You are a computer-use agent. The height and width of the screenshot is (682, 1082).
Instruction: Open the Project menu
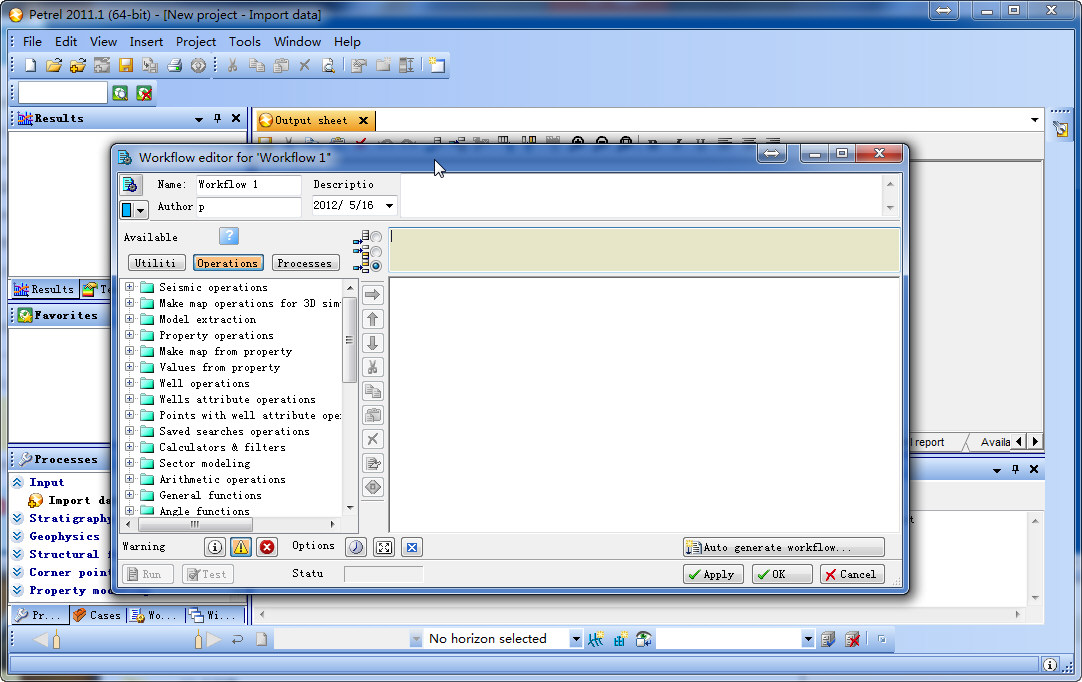point(195,41)
